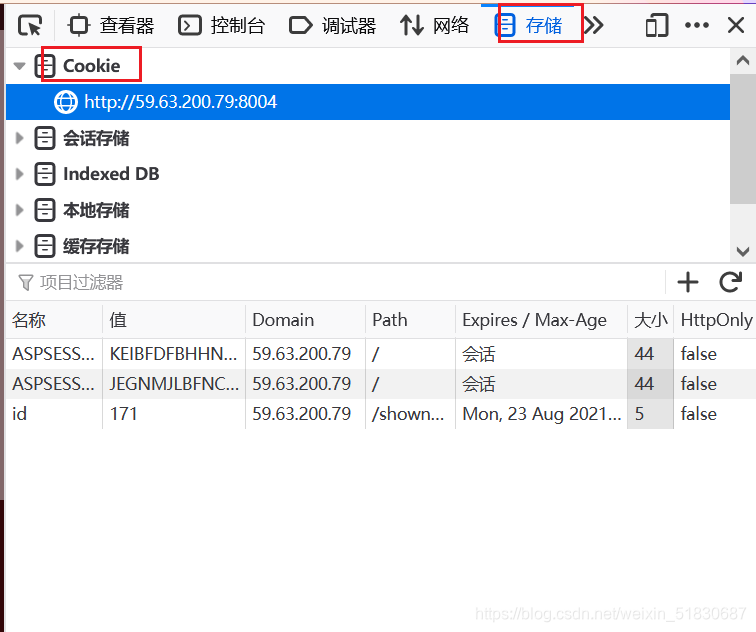
Task: Select cookie value JEGNMJLBFNC...
Action: point(174,384)
